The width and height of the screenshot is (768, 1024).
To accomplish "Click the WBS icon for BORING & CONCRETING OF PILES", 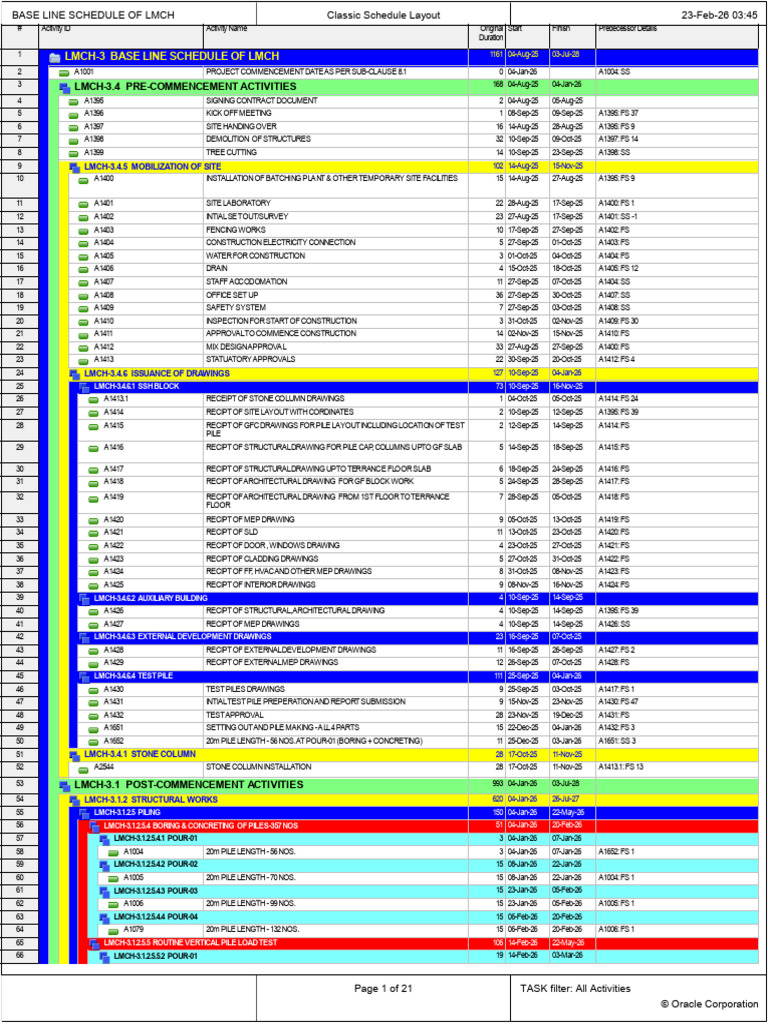I will tap(94, 826).
